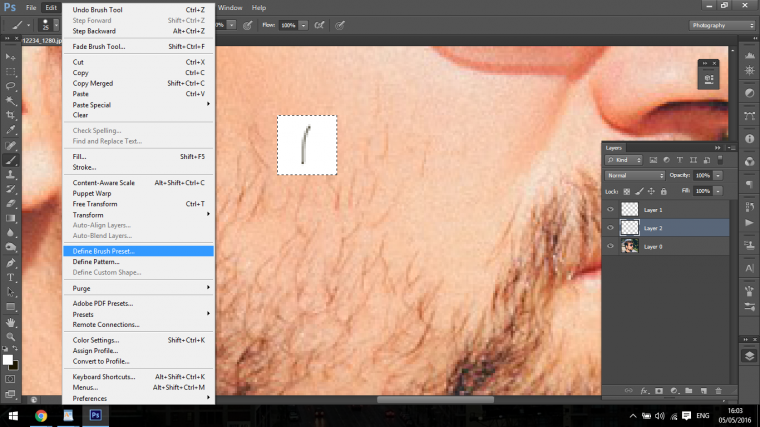This screenshot has width=760, height=427.
Task: Select the History Brush tool
Action: (x=10, y=189)
